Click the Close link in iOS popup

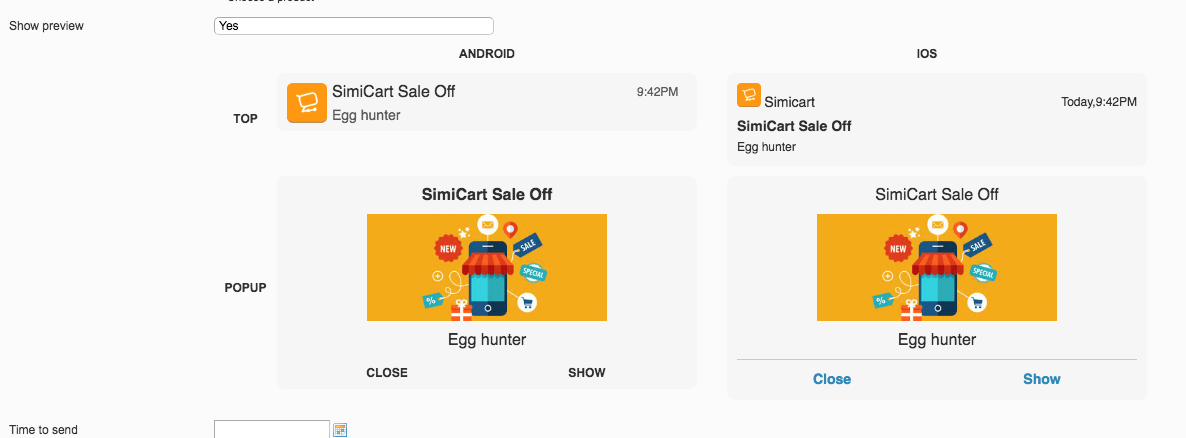tap(832, 379)
